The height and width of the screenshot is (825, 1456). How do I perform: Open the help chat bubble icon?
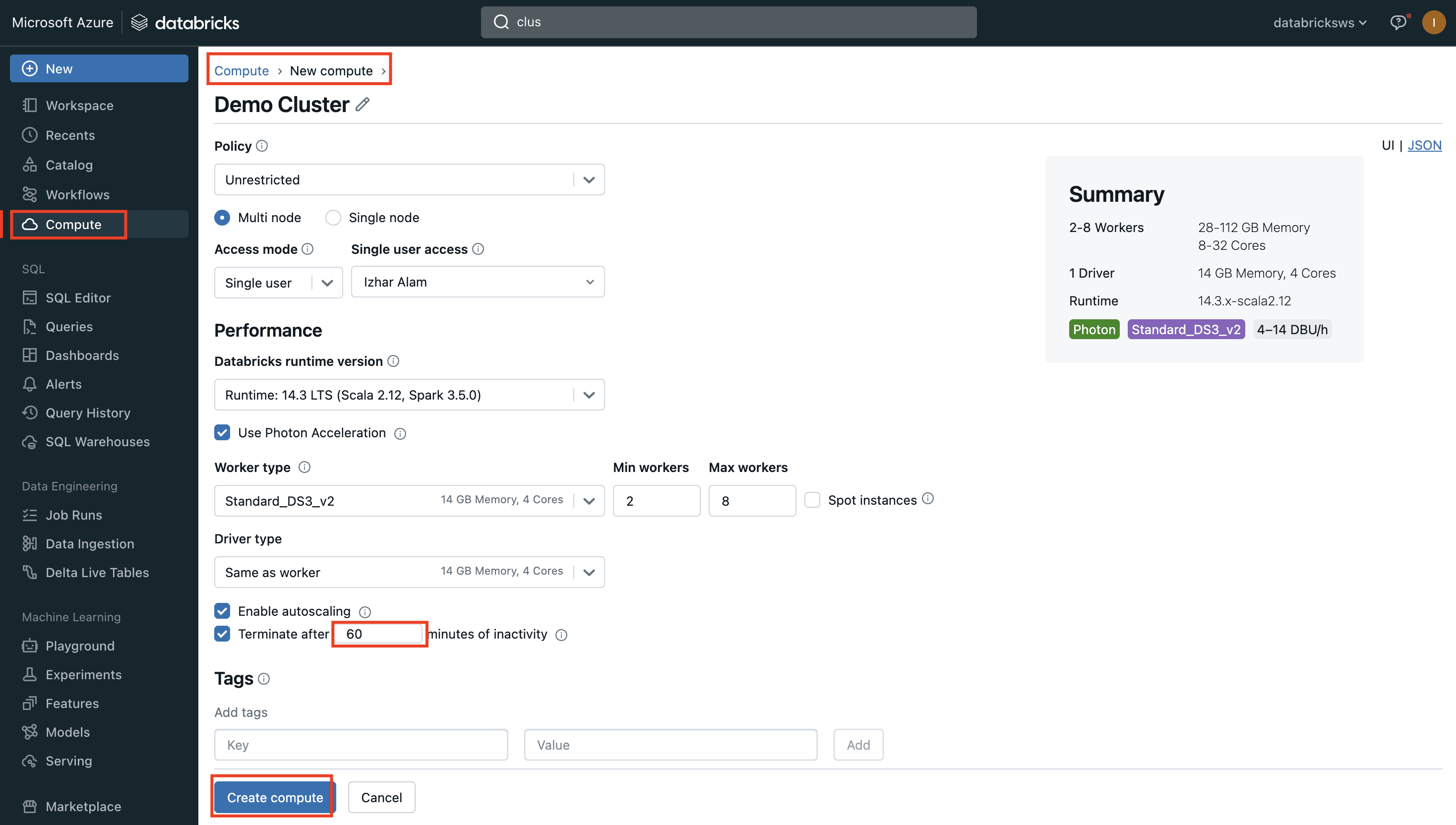pos(1397,22)
